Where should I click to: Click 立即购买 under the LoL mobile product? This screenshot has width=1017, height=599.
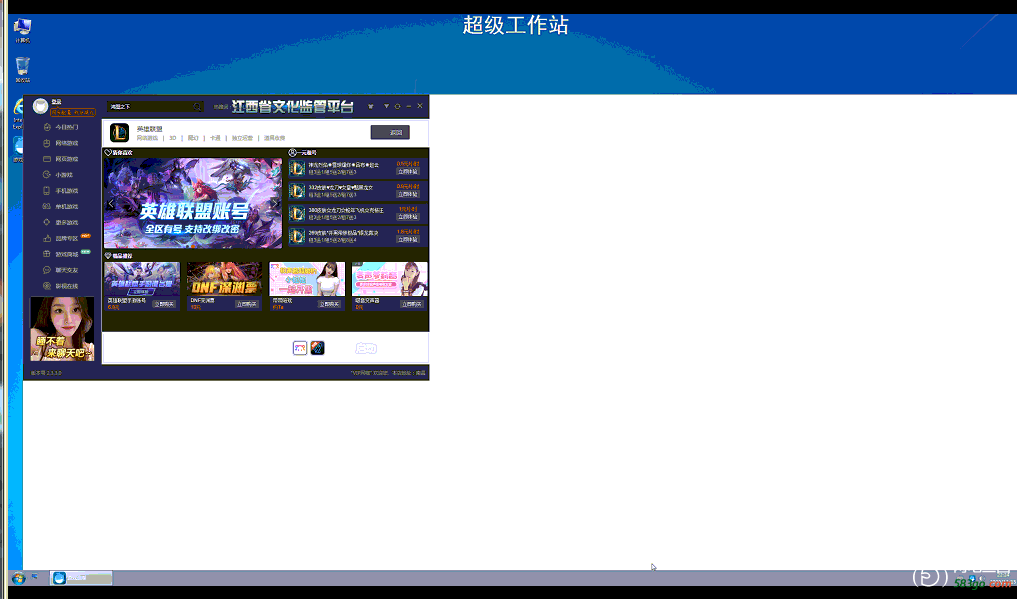click(x=164, y=304)
